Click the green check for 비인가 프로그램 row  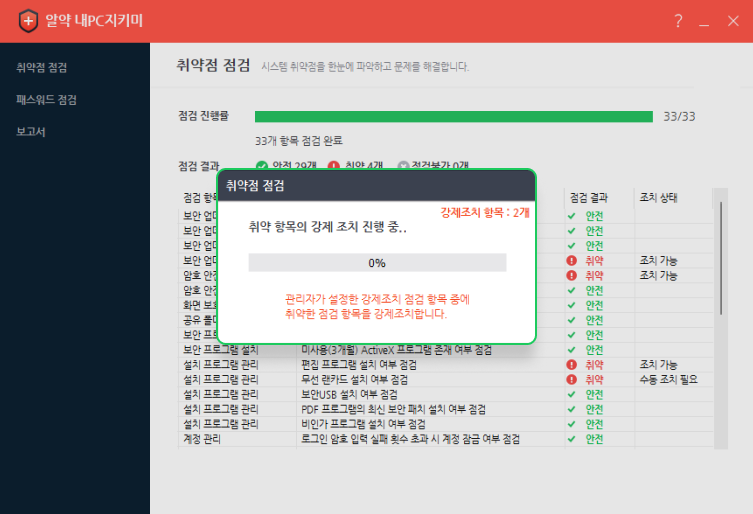571,424
